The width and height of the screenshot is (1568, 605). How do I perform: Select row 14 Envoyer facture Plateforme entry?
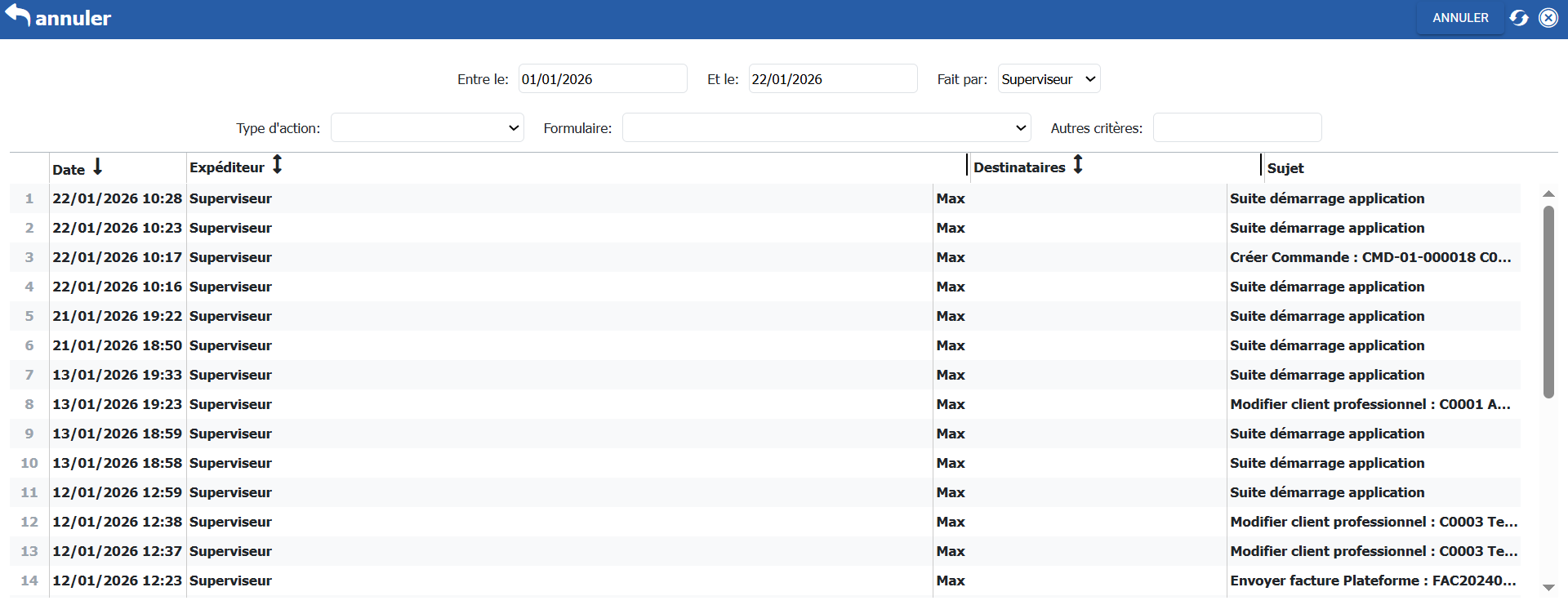tap(1372, 581)
